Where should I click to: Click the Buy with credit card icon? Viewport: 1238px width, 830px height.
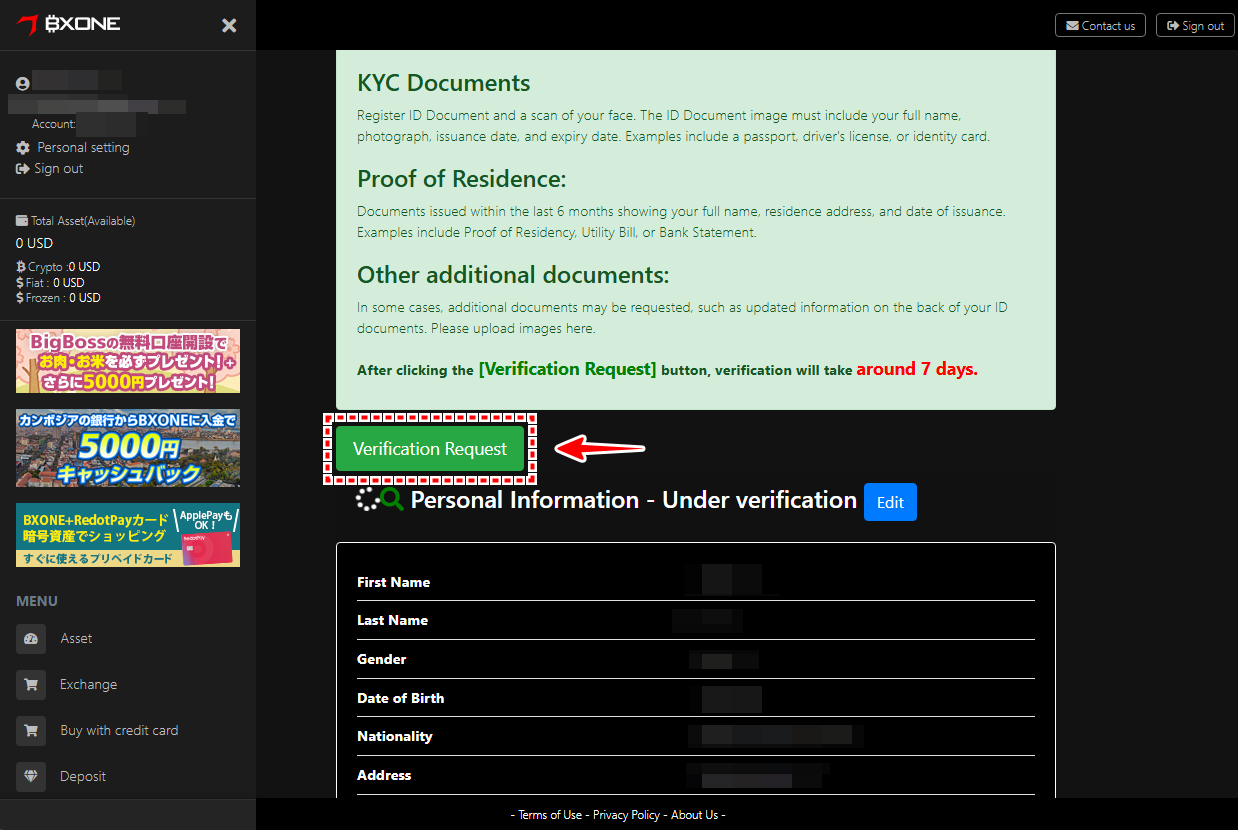pyautogui.click(x=31, y=731)
